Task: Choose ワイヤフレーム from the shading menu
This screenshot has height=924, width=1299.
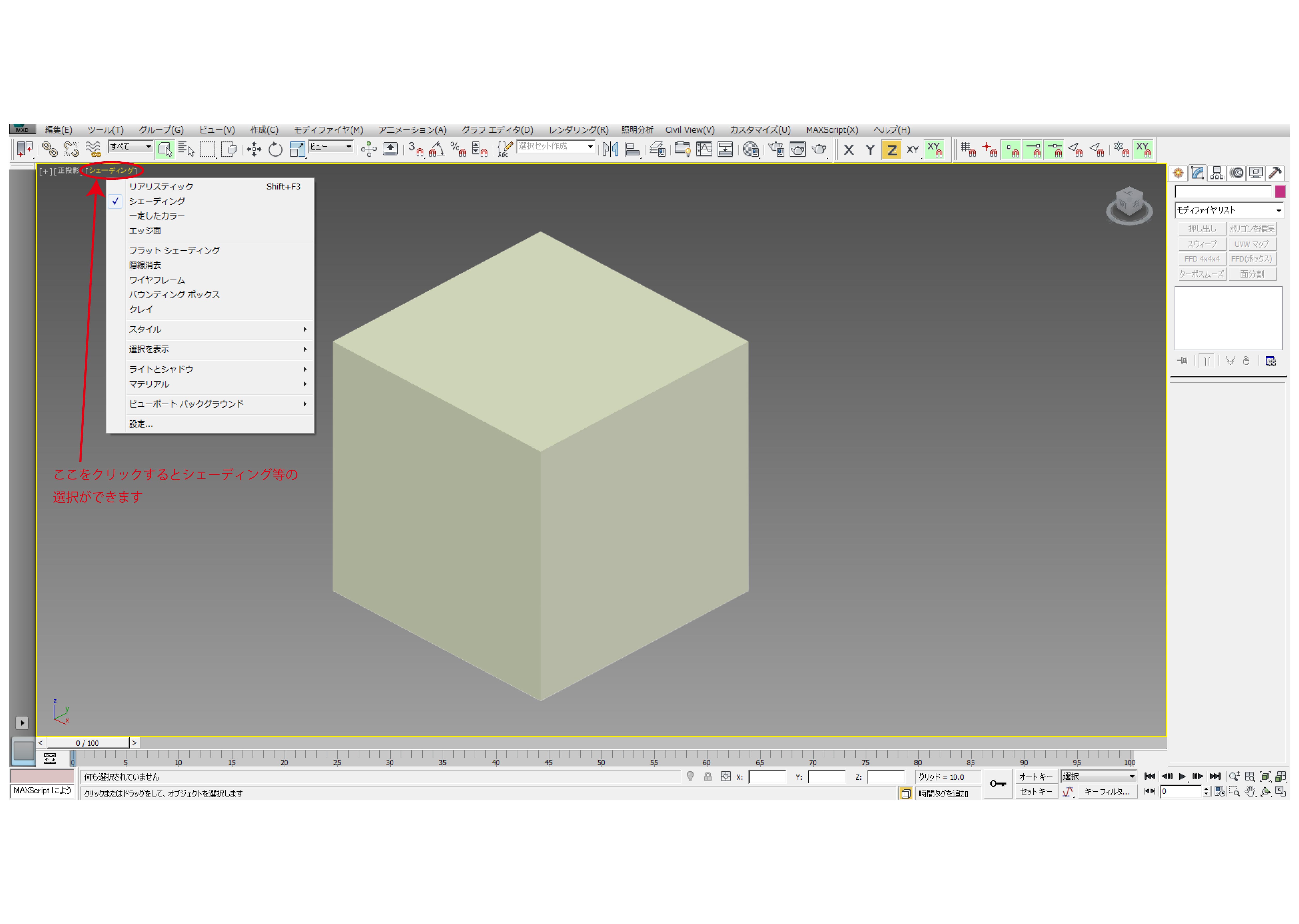Action: 157,280
